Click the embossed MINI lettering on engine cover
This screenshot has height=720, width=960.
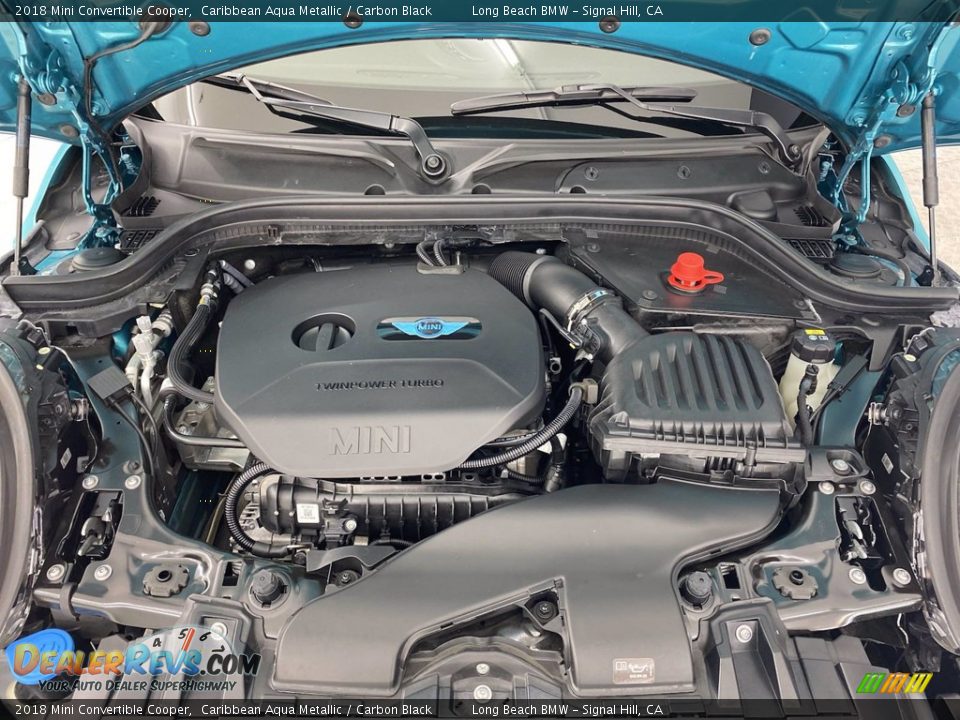click(370, 440)
